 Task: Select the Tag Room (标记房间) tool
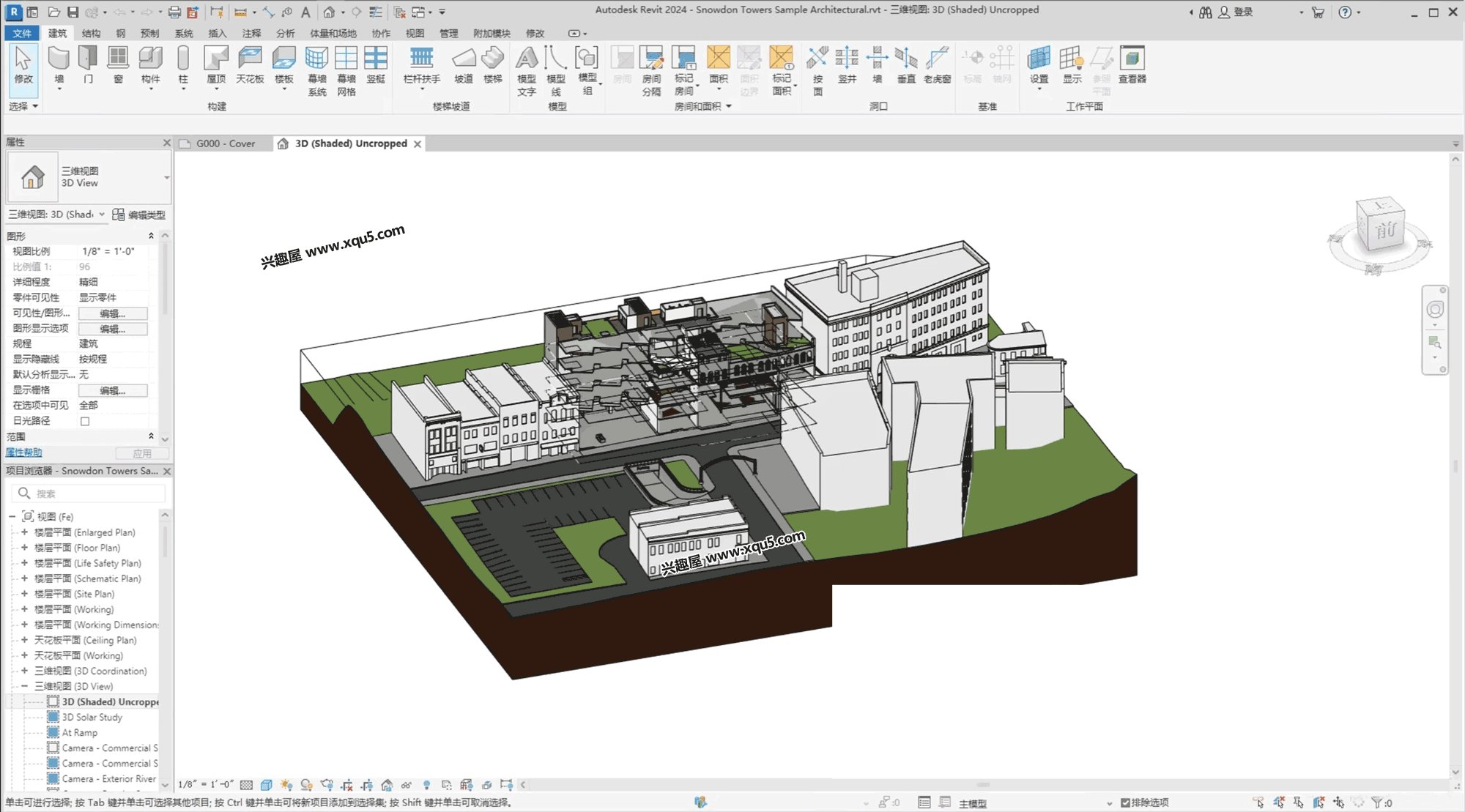(684, 70)
